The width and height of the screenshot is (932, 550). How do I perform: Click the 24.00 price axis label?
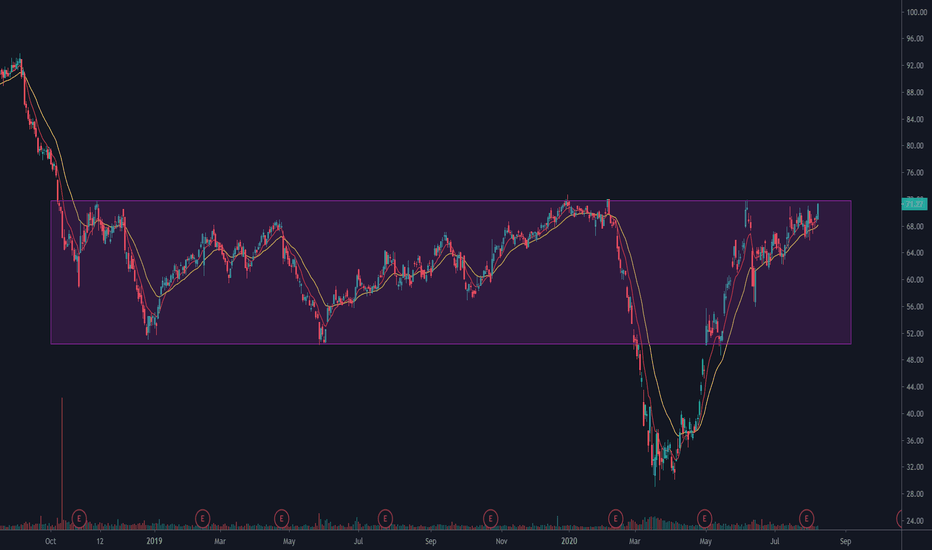(915, 521)
